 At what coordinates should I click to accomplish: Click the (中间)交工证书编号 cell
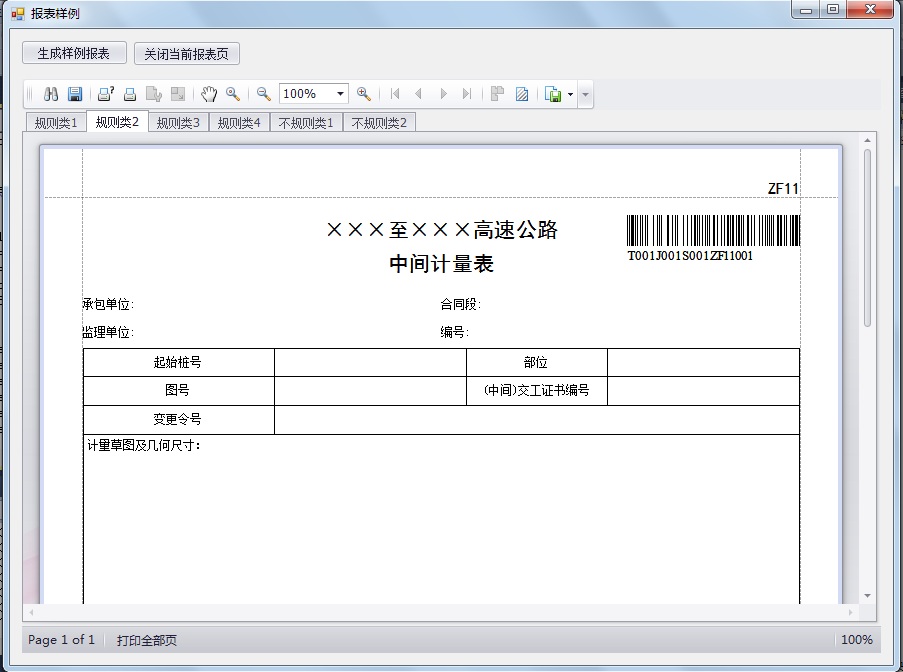tap(536, 390)
